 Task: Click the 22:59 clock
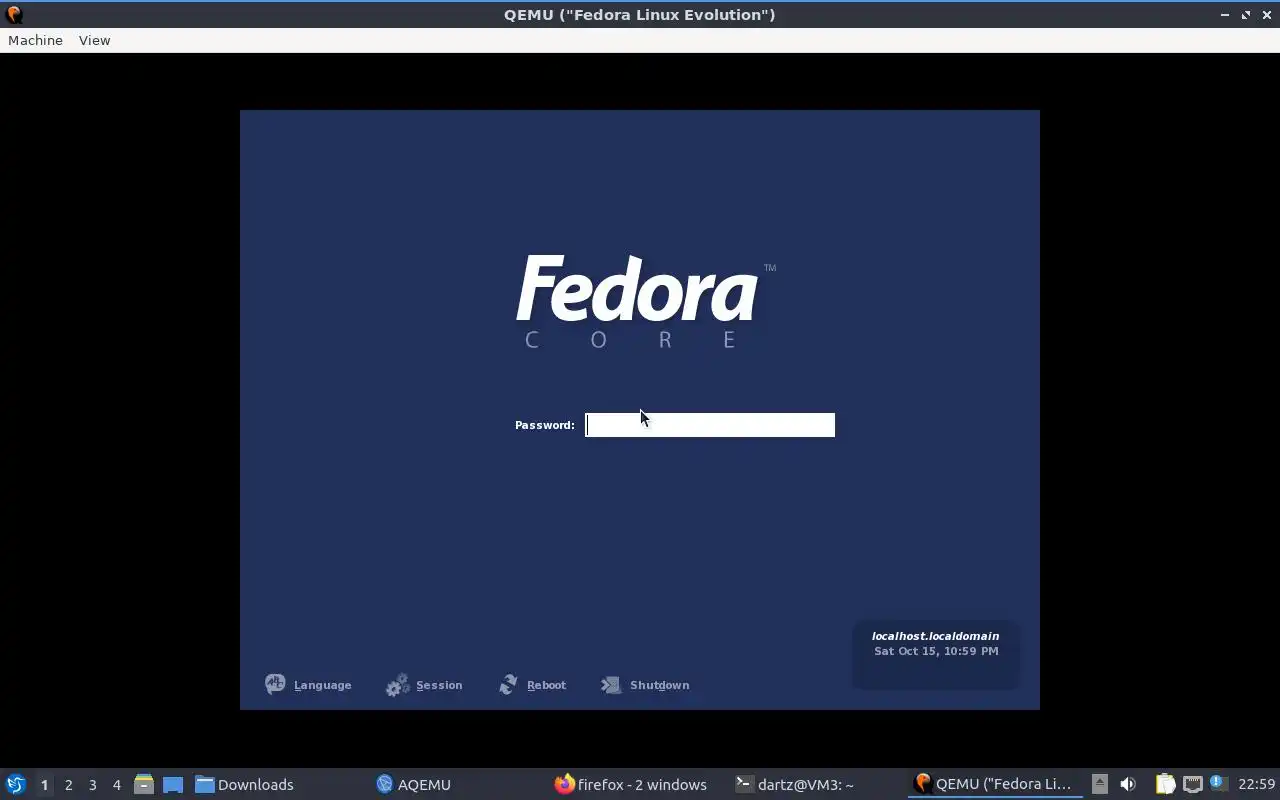(1256, 785)
